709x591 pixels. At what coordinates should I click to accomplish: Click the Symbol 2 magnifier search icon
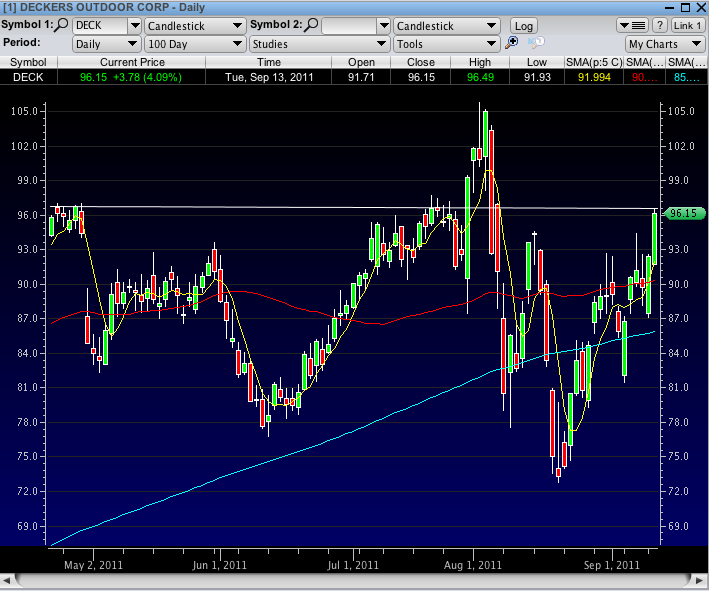(312, 25)
